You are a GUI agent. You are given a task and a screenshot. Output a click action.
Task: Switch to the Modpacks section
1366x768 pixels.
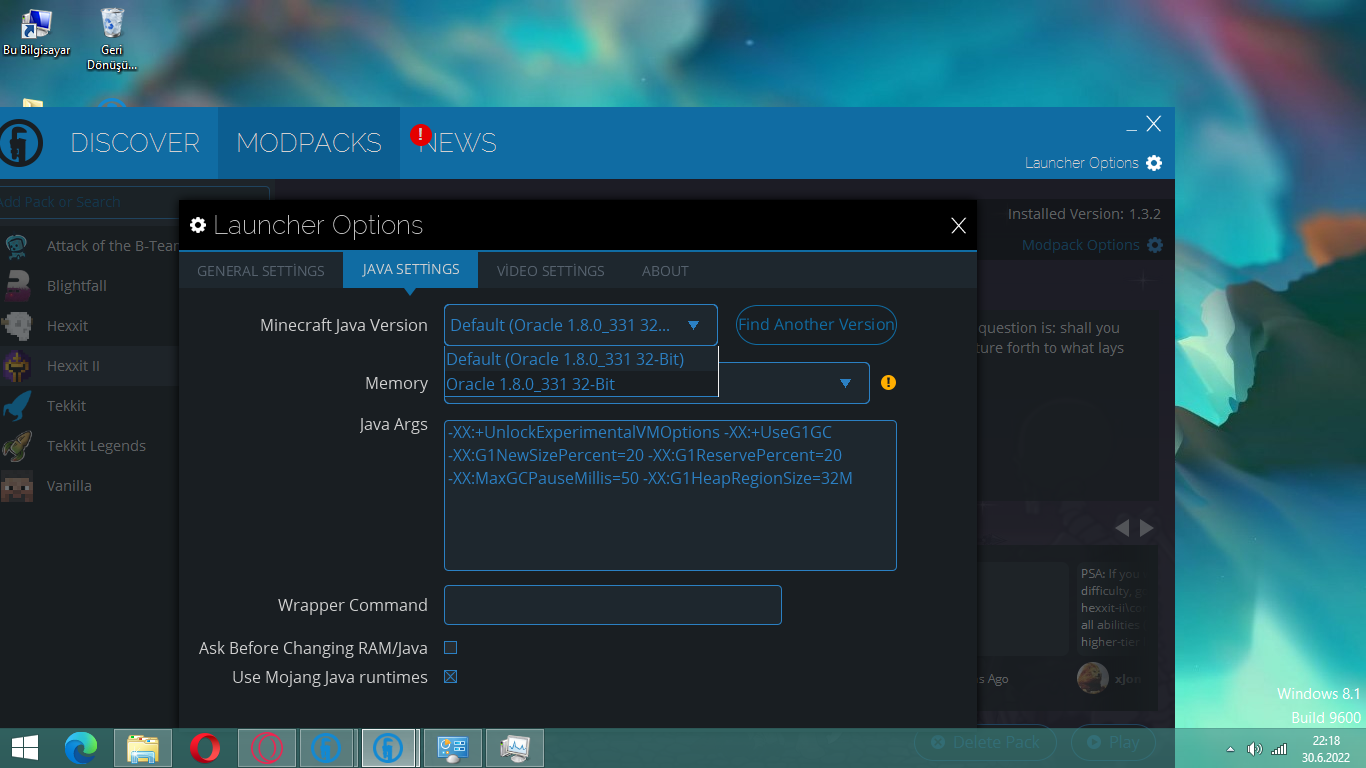(309, 143)
